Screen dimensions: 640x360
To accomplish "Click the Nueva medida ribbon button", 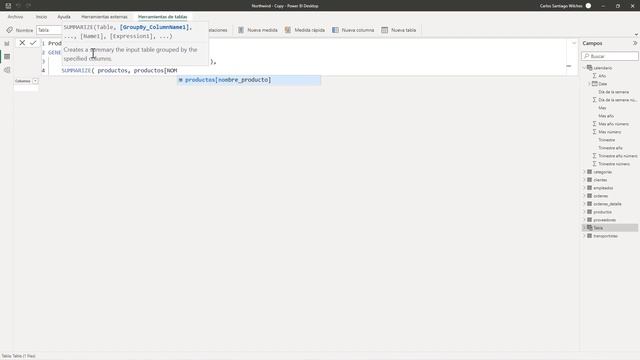I will coord(258,30).
